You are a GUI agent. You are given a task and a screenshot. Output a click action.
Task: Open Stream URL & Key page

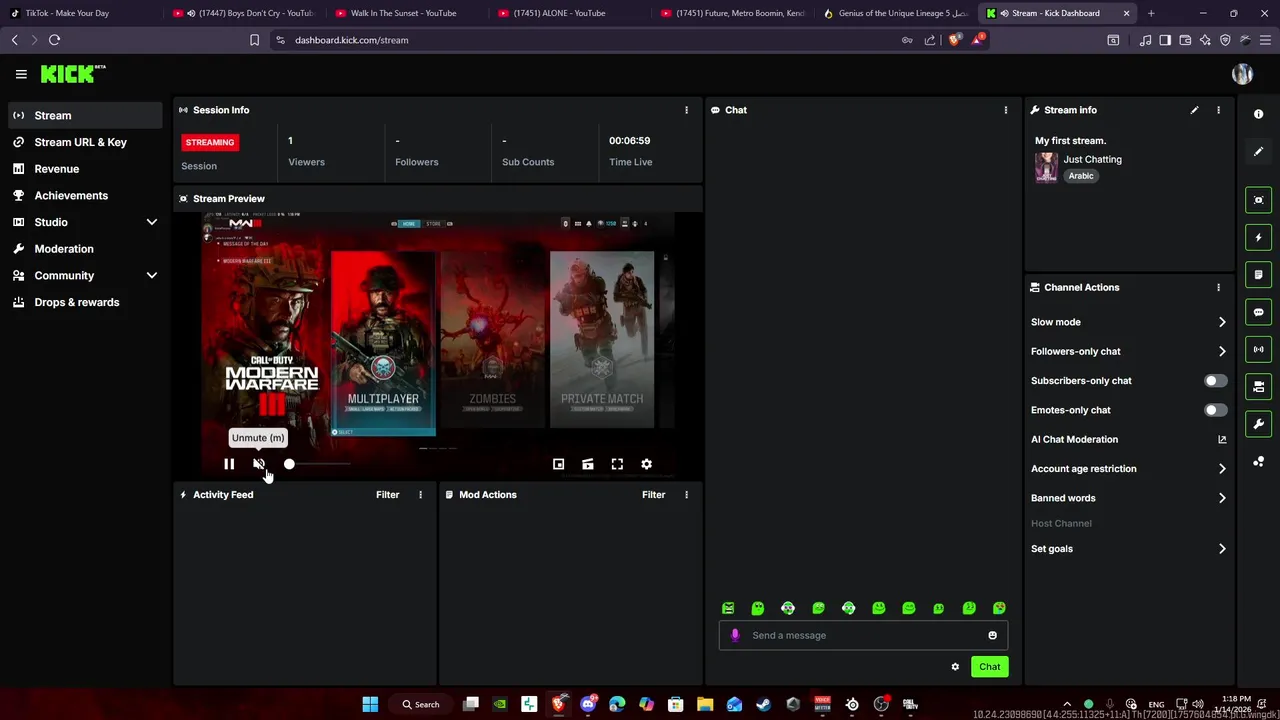coord(85,142)
